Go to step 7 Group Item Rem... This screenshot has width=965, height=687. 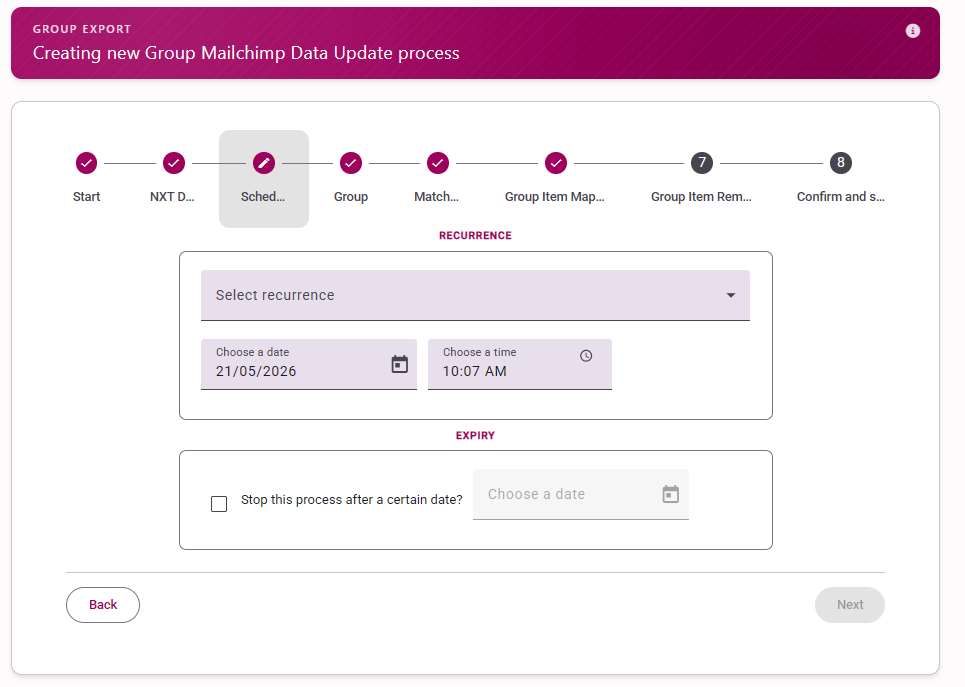pos(702,163)
